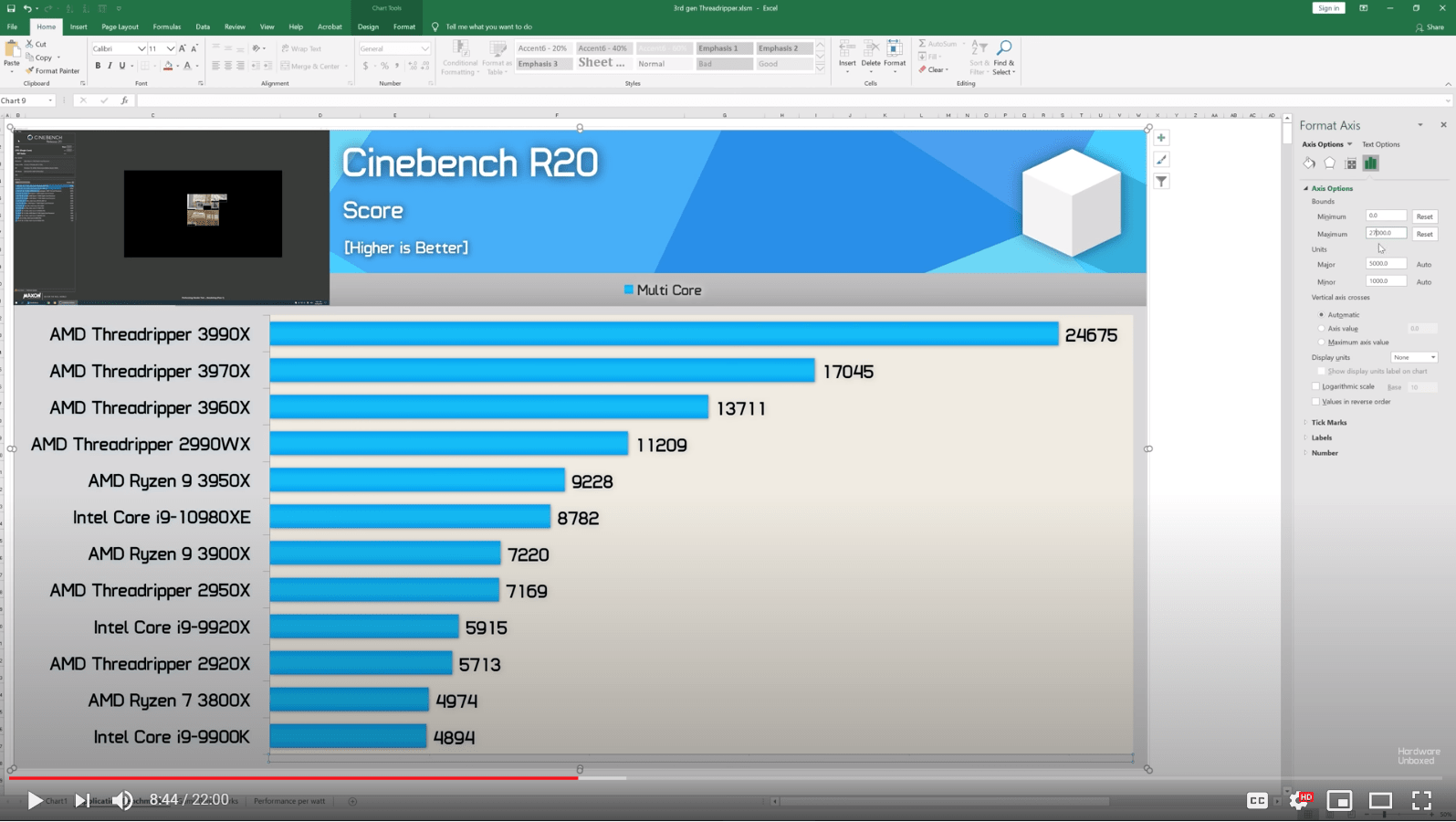The height and width of the screenshot is (822, 1456).
Task: Skip to the next video
Action: pos(81,801)
